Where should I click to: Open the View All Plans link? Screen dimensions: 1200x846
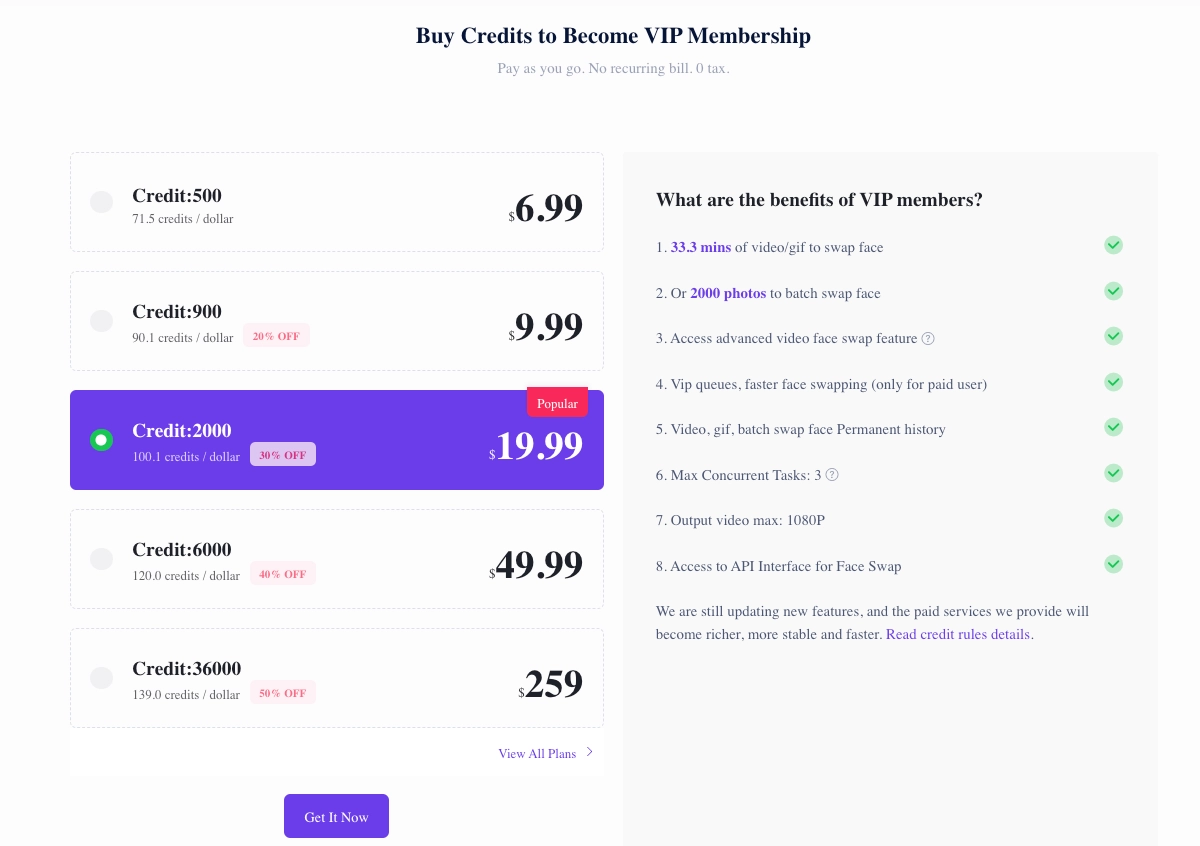[x=537, y=754]
